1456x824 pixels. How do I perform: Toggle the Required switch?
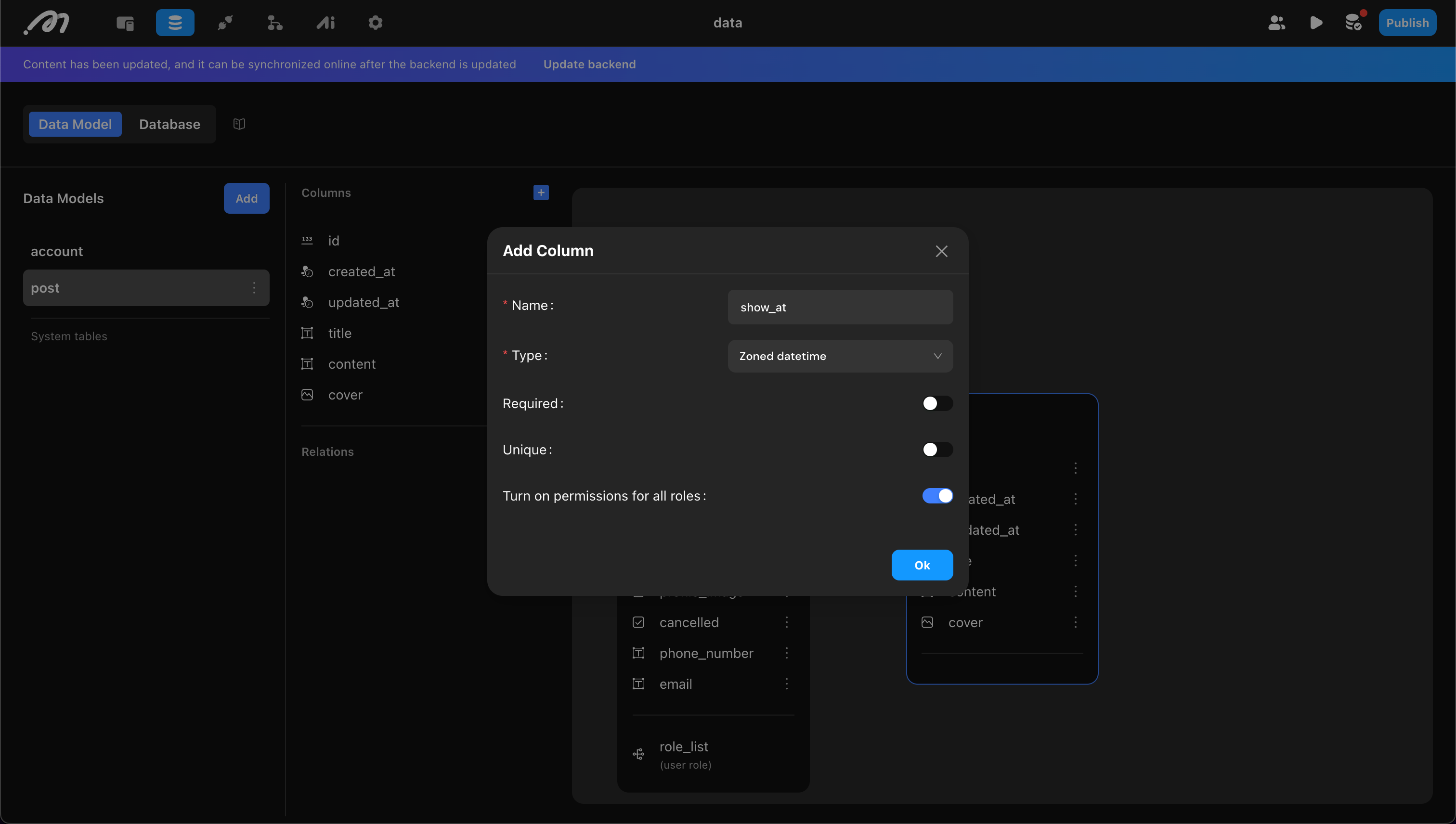click(x=937, y=403)
